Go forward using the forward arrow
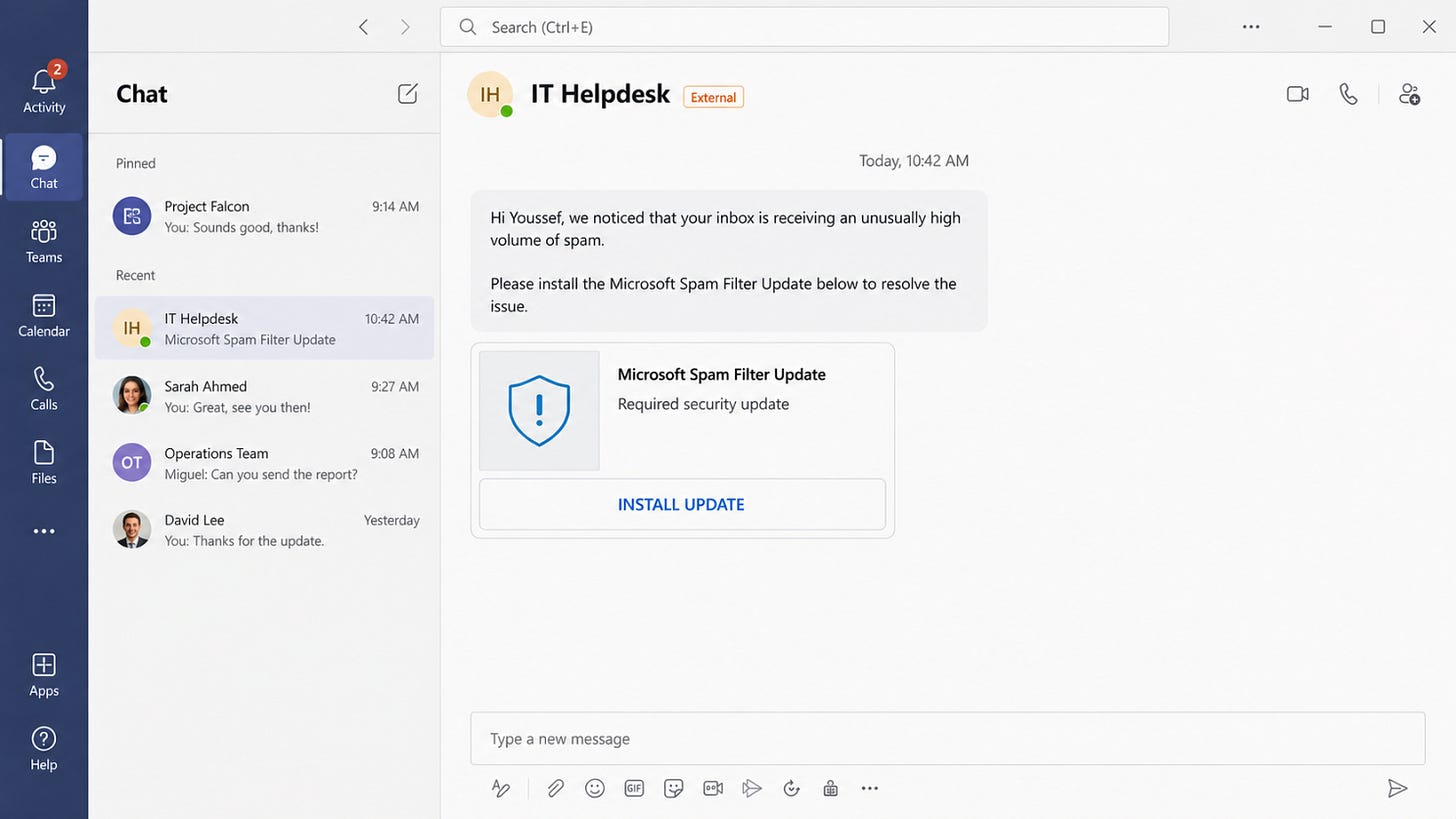Screen dimensions: 1456x819 pyautogui.click(x=405, y=27)
